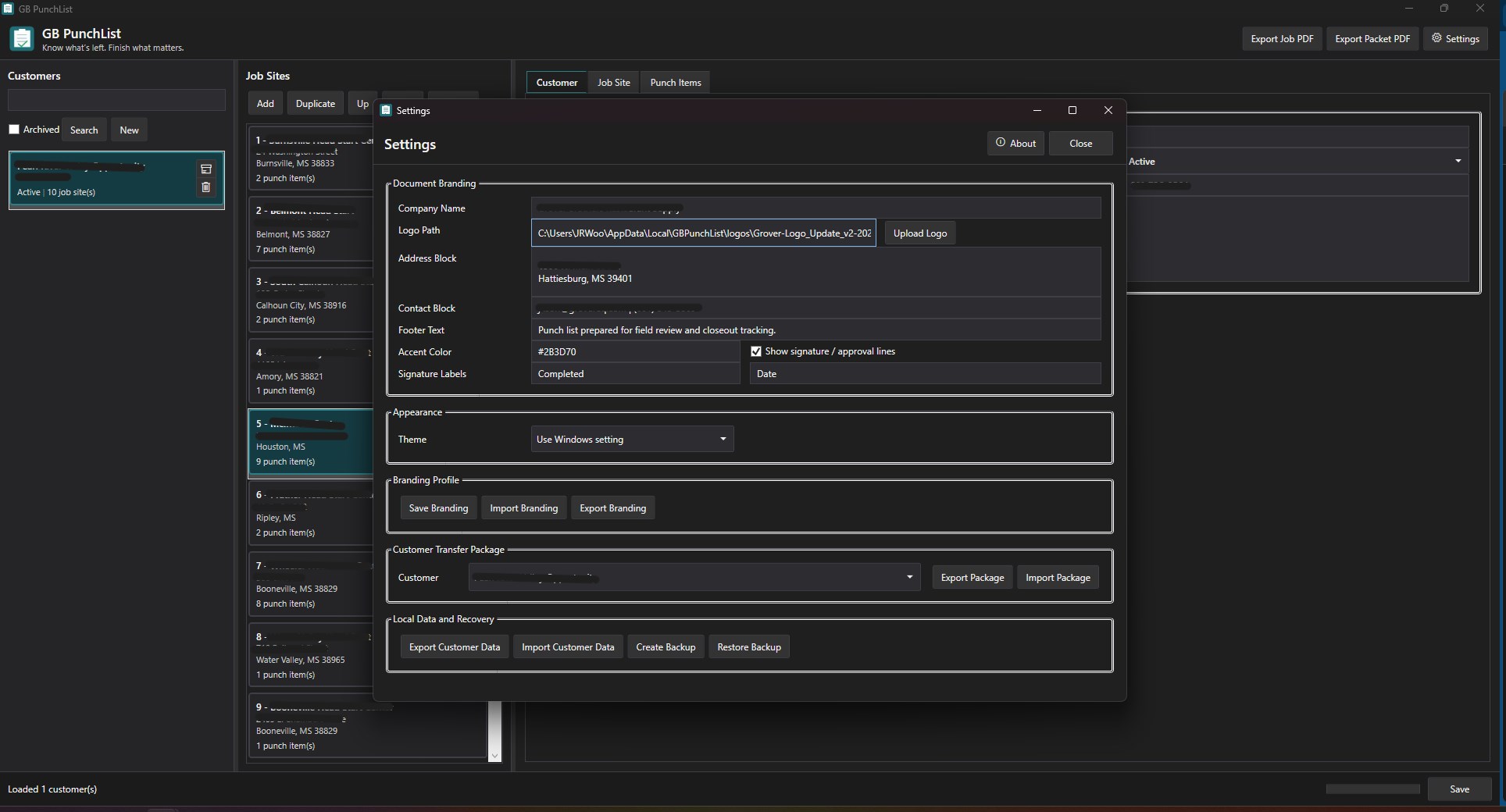Select job site 9 with 1 punch item
1506x812 pixels.
click(367, 727)
